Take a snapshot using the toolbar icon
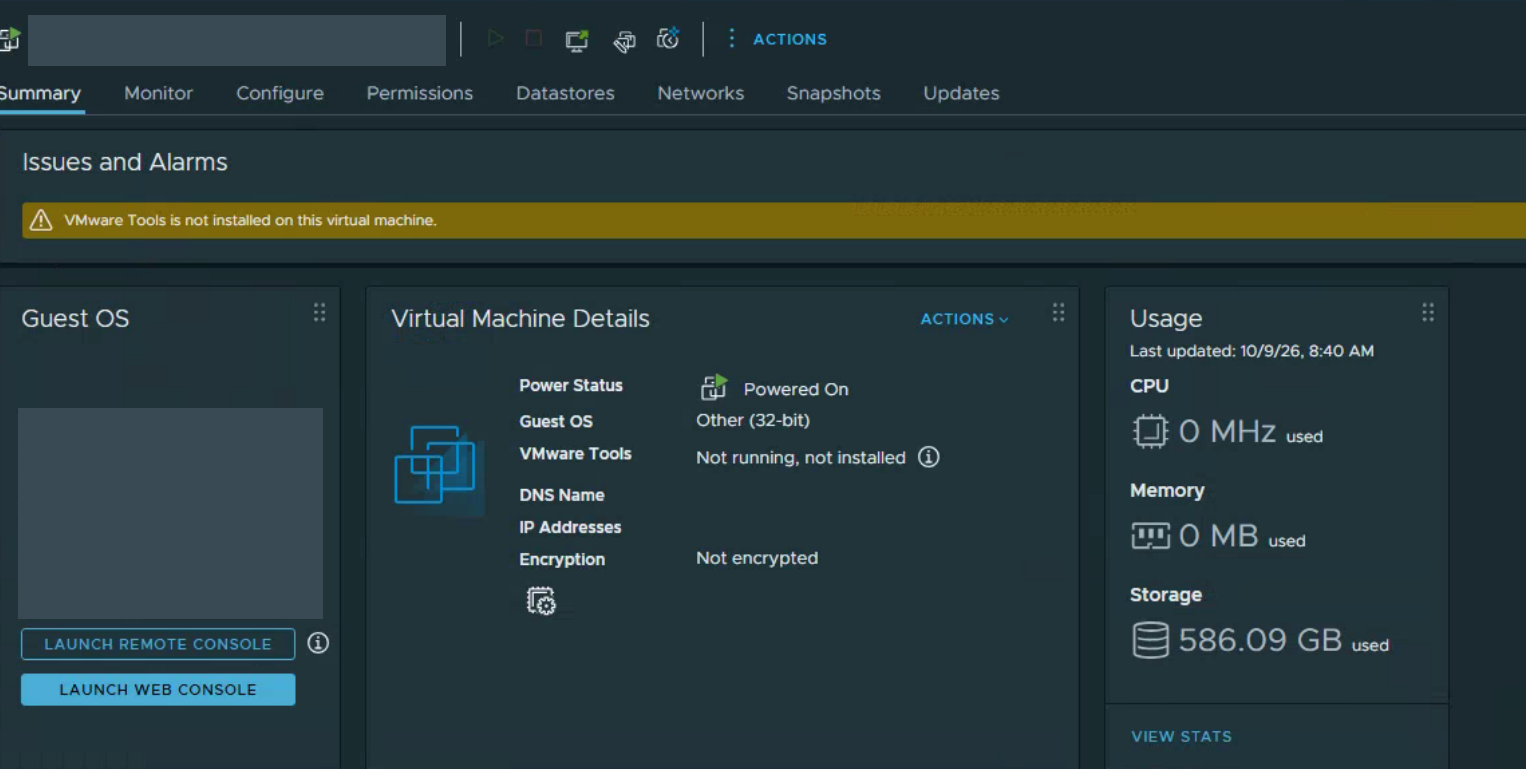The width and height of the screenshot is (1526, 769). click(668, 39)
